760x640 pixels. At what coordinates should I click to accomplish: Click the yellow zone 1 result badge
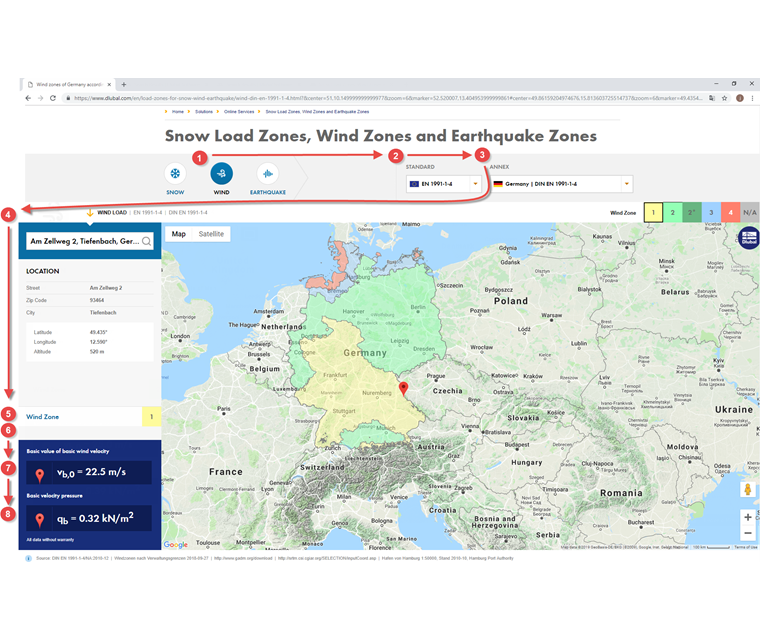(x=151, y=416)
